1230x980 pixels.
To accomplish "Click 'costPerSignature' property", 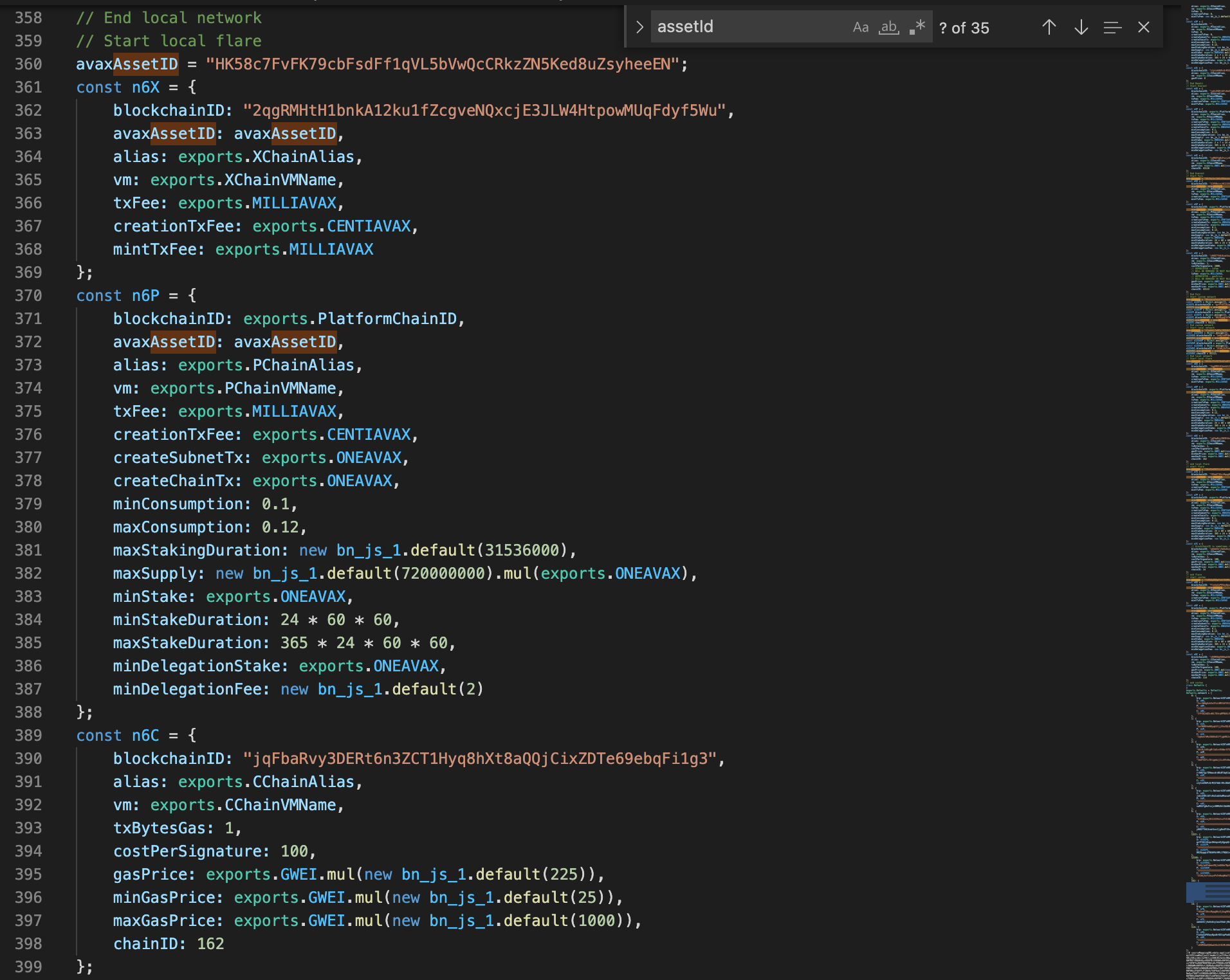I will 188,851.
